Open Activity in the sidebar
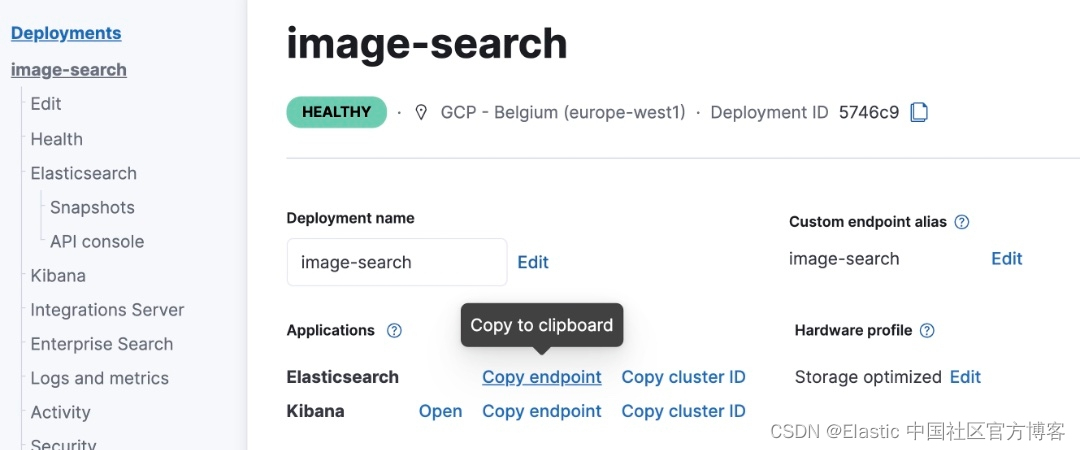The image size is (1080, 450). point(61,412)
